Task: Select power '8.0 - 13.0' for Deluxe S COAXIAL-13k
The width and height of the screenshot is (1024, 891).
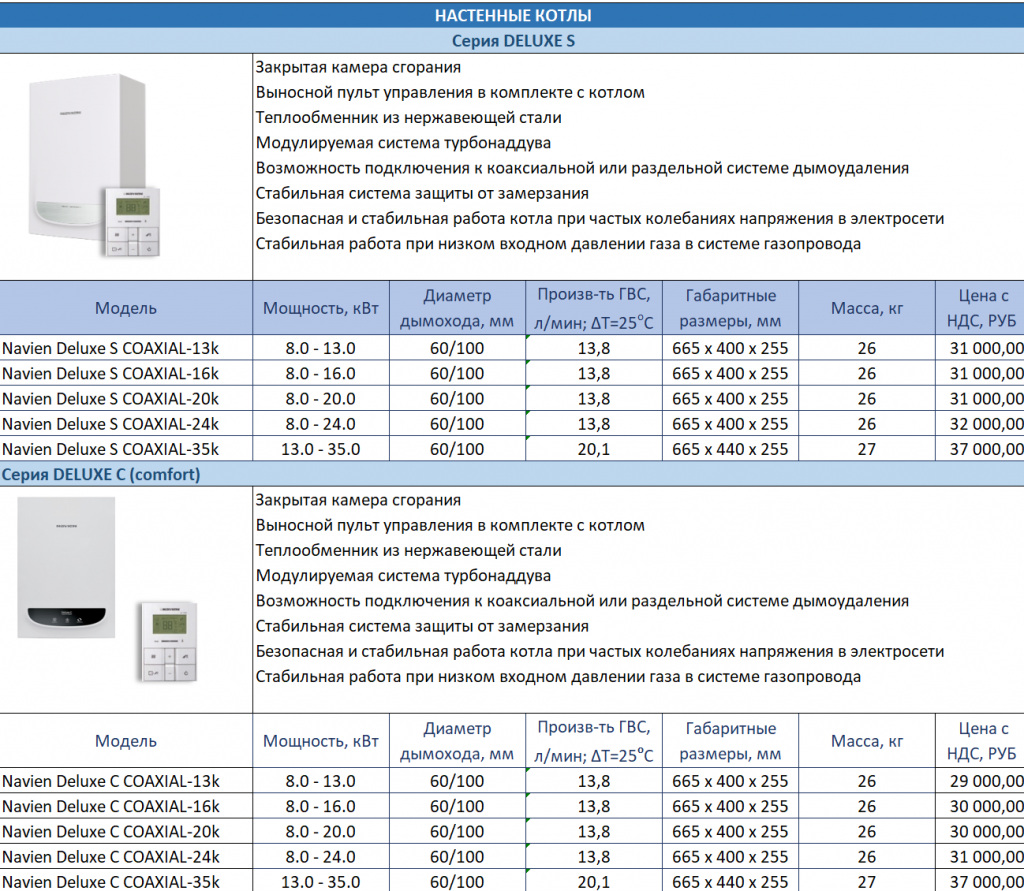Action: coord(321,348)
